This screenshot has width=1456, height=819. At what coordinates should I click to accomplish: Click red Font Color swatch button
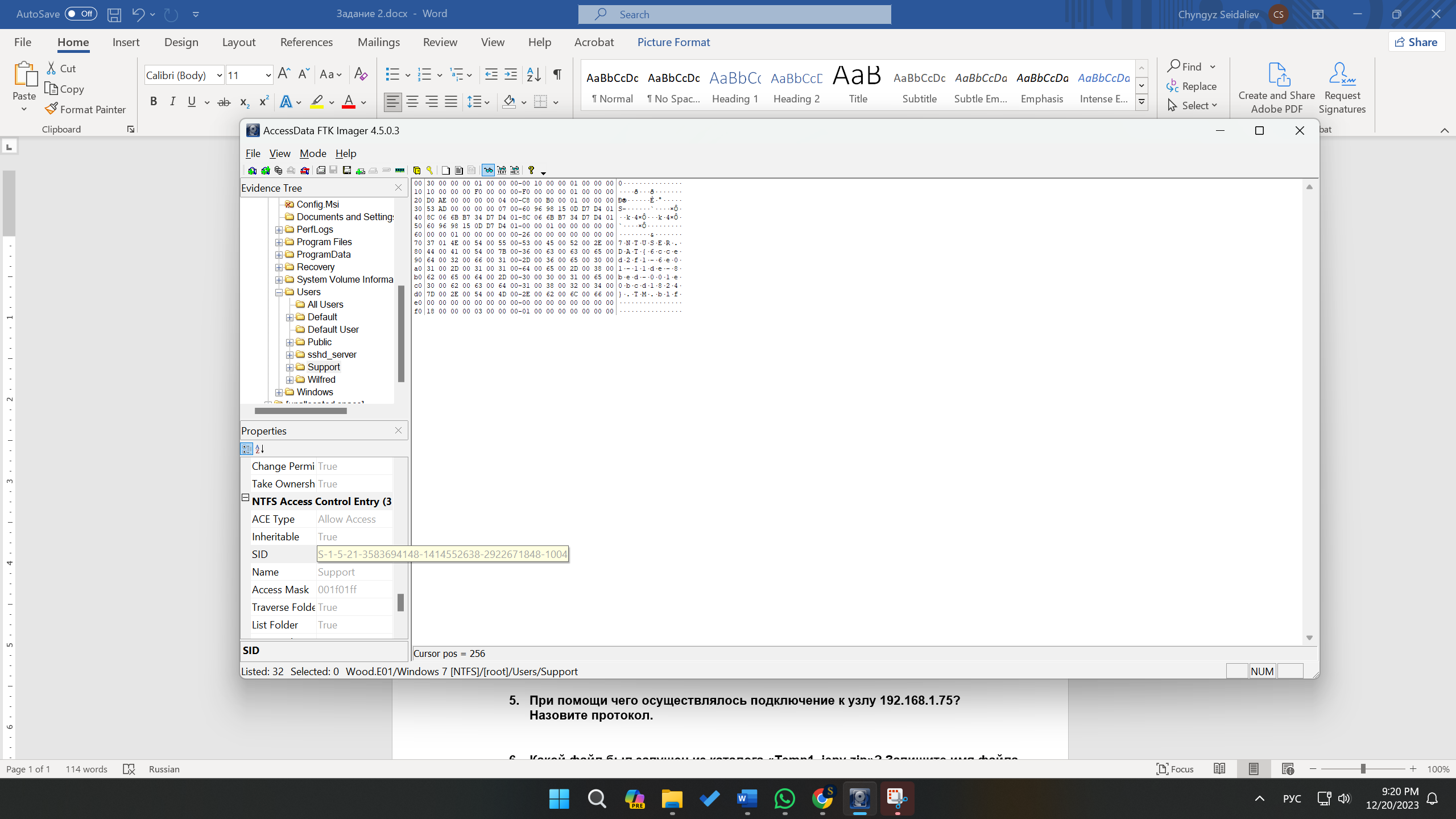[x=349, y=102]
